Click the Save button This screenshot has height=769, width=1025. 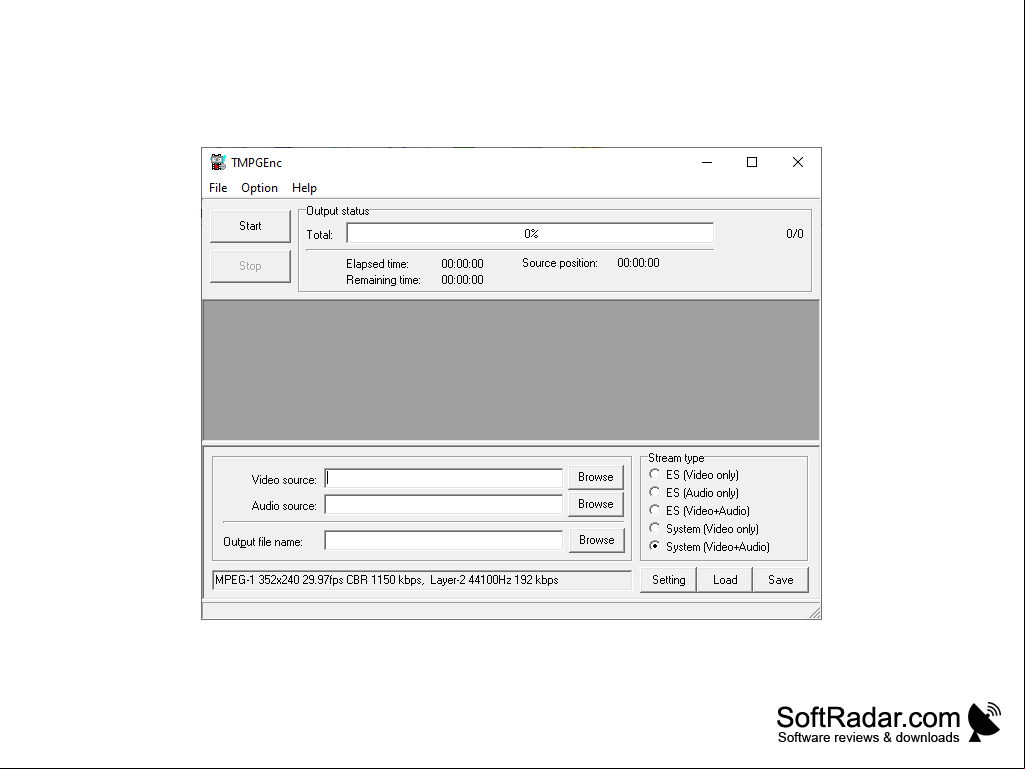(x=781, y=580)
